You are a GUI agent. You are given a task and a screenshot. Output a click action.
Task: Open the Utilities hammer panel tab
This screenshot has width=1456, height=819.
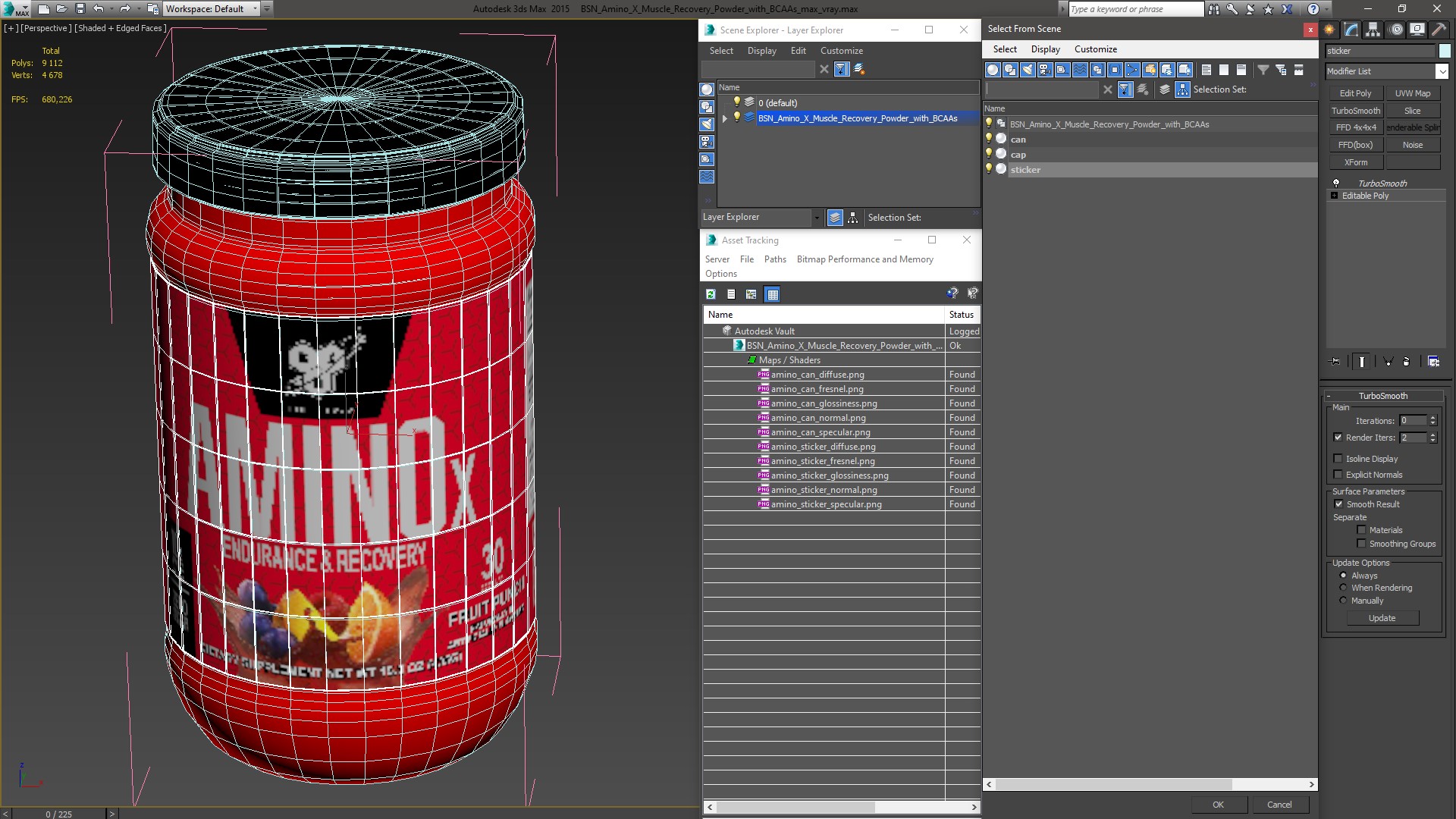tap(1439, 30)
